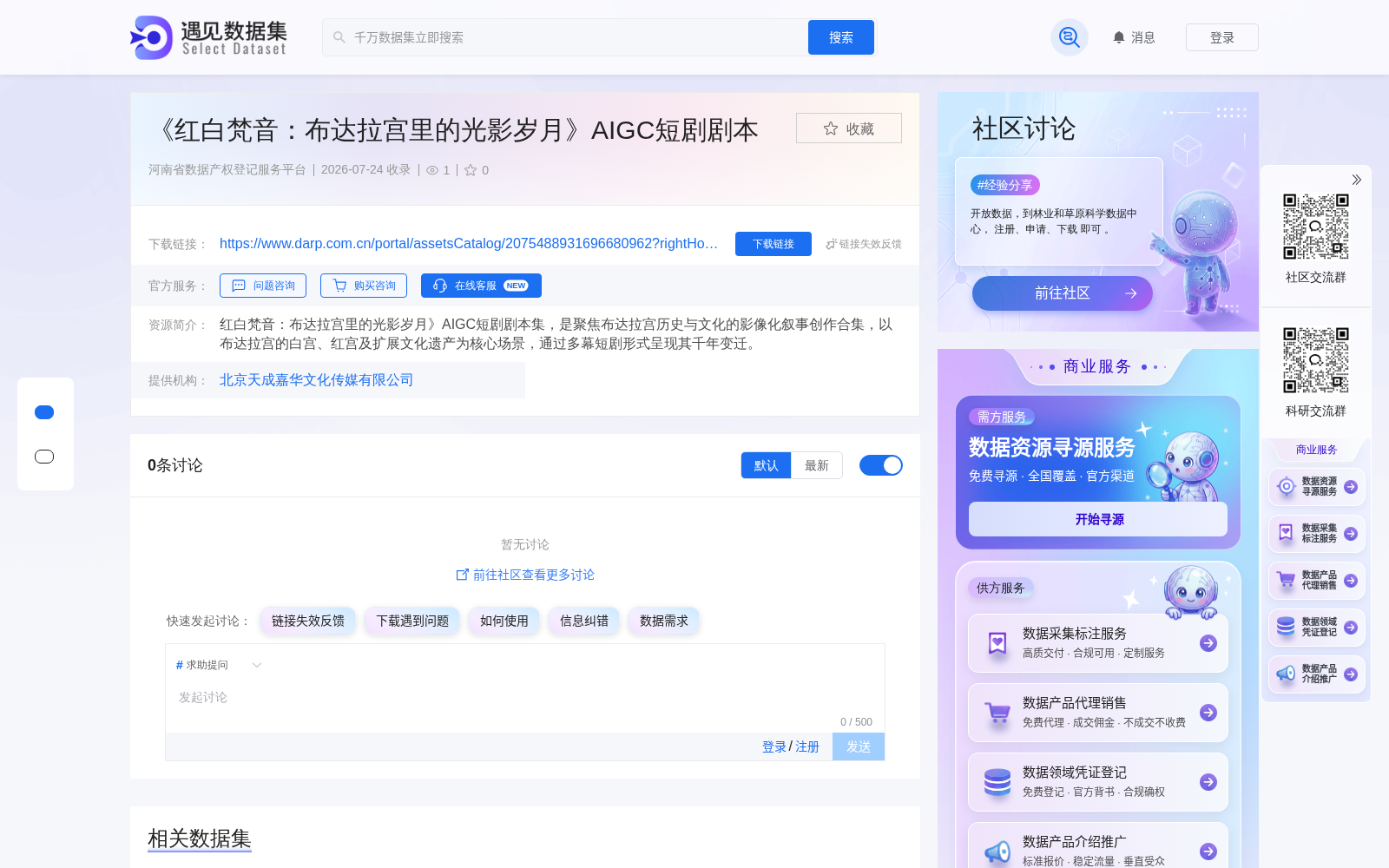Select quick topic 如何使用
The image size is (1389, 868).
(x=504, y=621)
